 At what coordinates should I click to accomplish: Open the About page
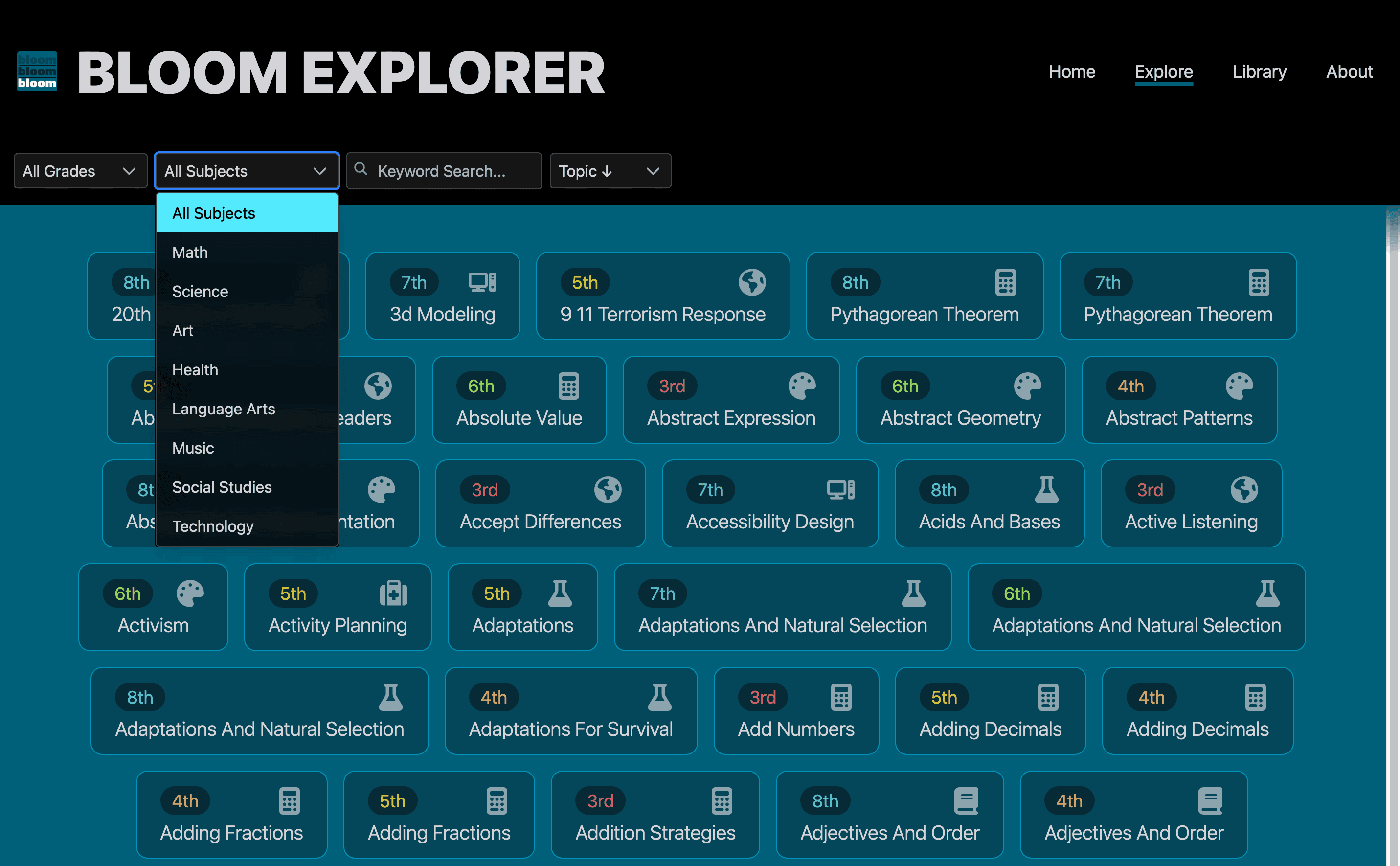point(1349,71)
